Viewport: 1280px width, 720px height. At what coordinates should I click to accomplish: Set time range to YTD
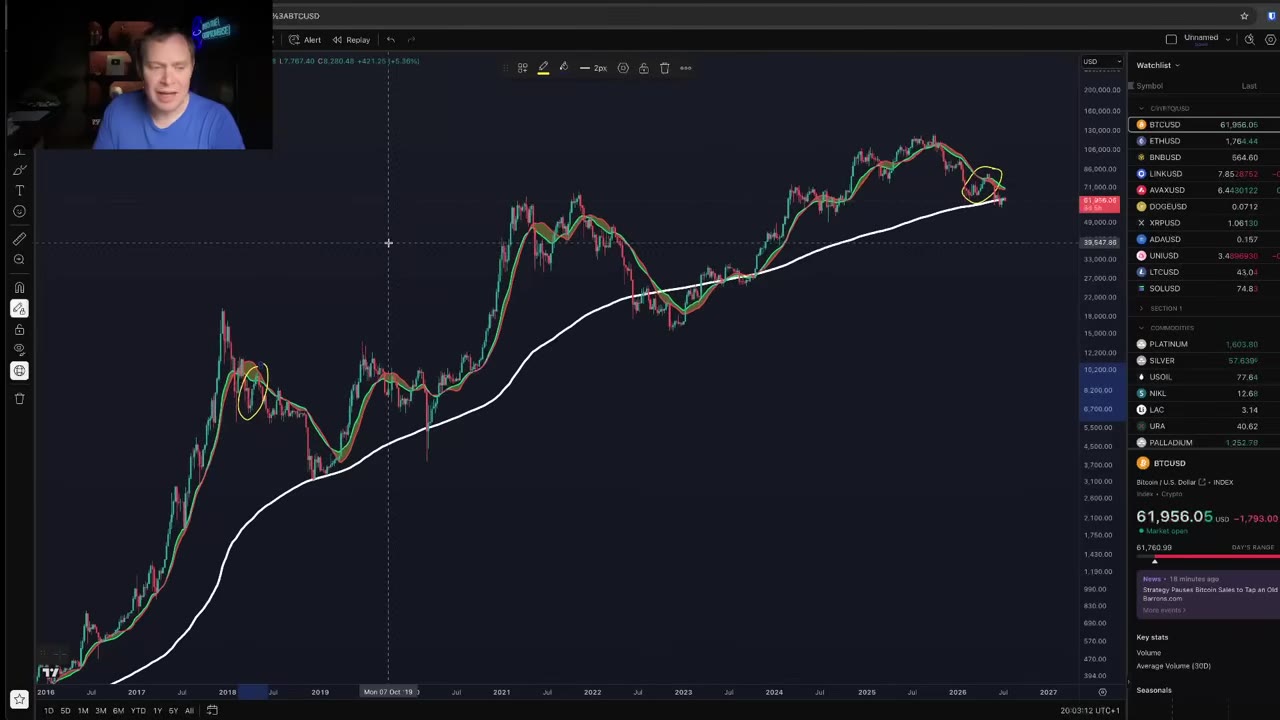[138, 710]
